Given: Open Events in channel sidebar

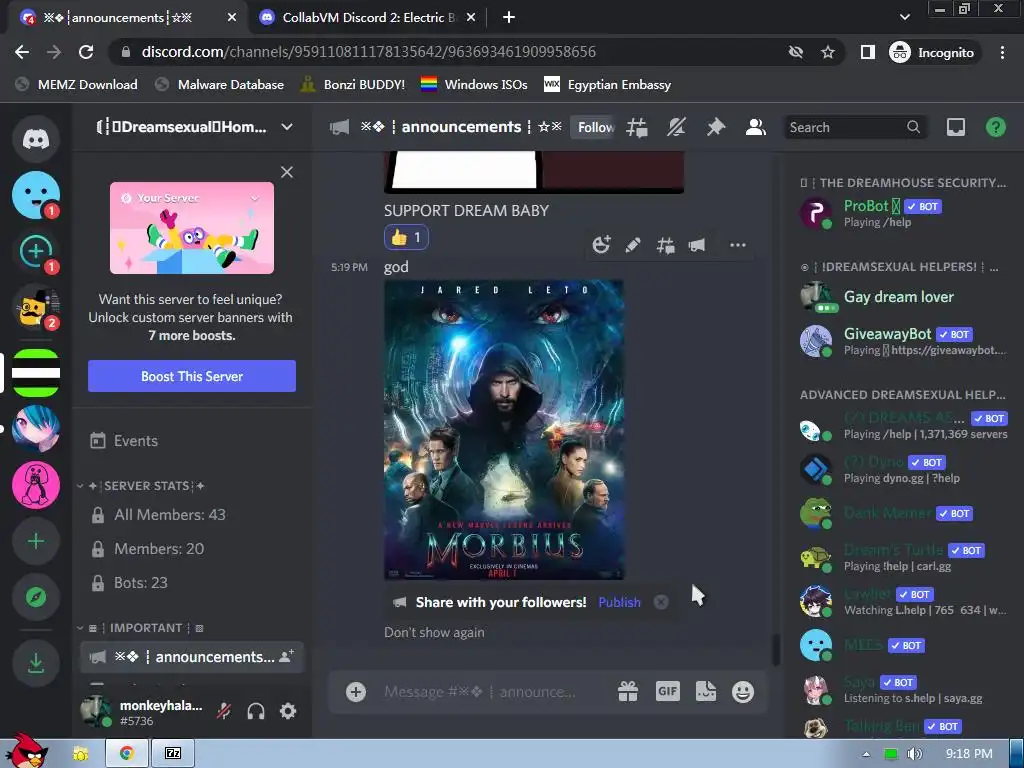Looking at the screenshot, I should pos(192,441).
